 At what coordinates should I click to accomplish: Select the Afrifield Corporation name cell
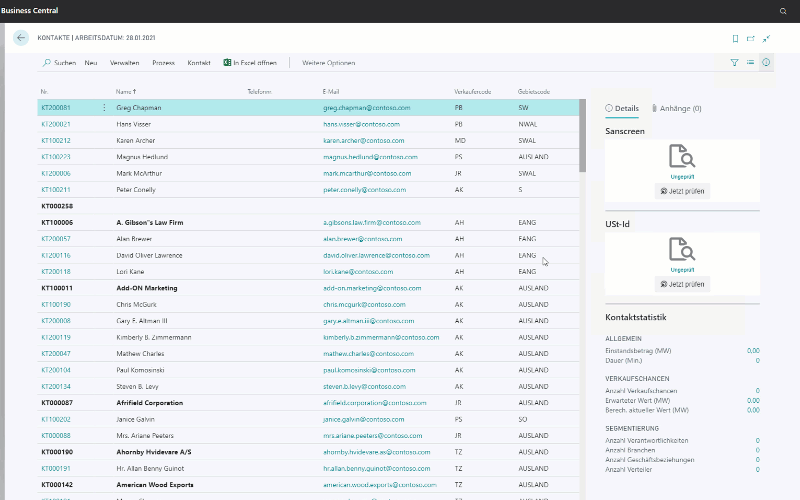(149, 403)
